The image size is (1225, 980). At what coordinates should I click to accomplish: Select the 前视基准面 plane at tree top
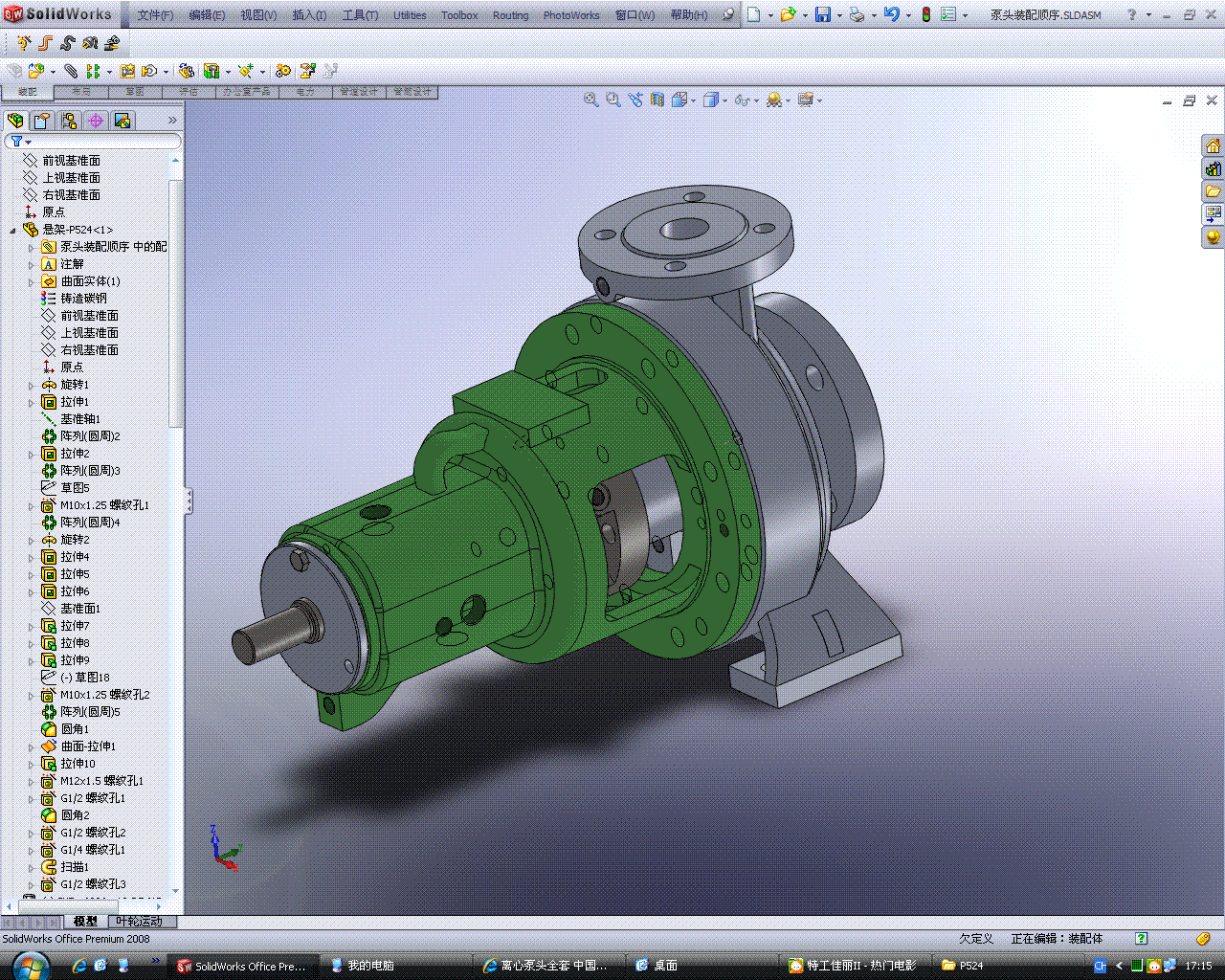point(62,161)
